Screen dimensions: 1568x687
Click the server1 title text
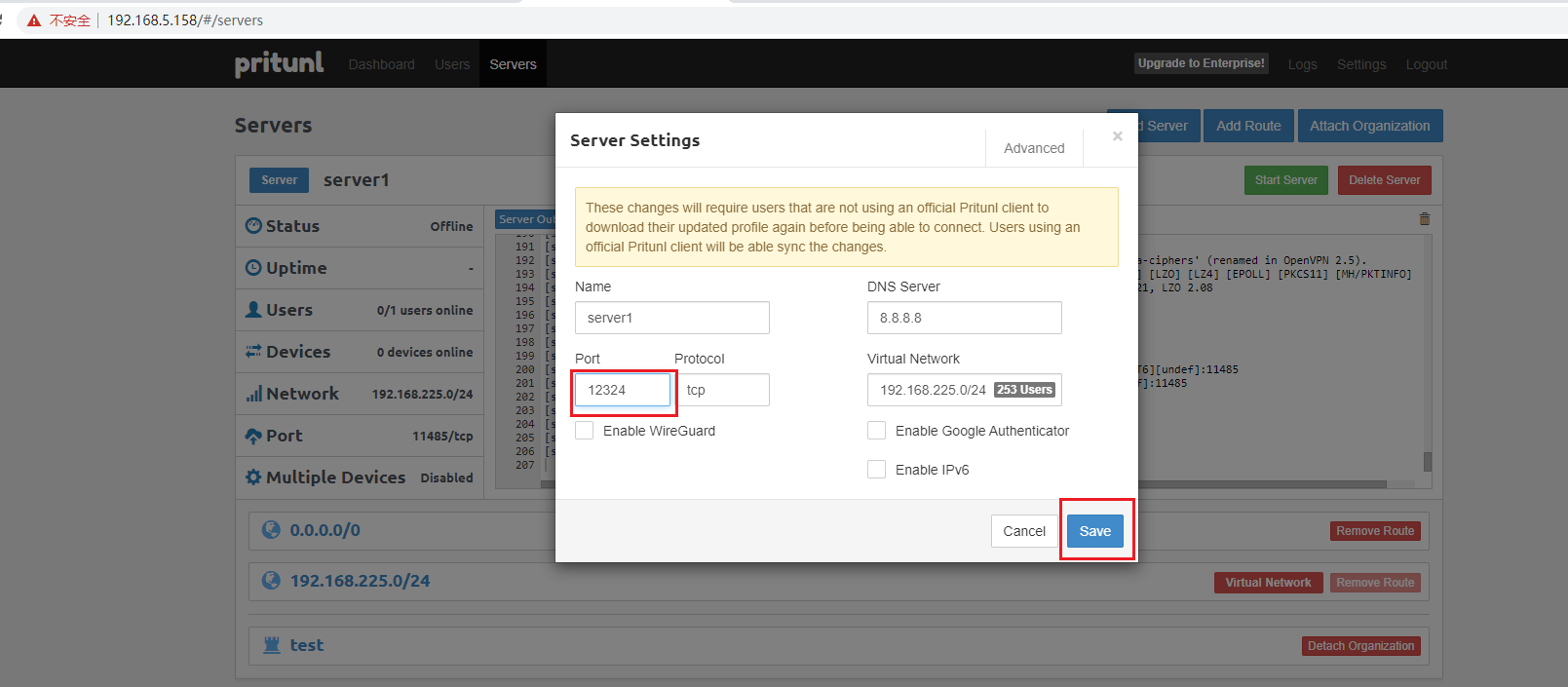(357, 180)
